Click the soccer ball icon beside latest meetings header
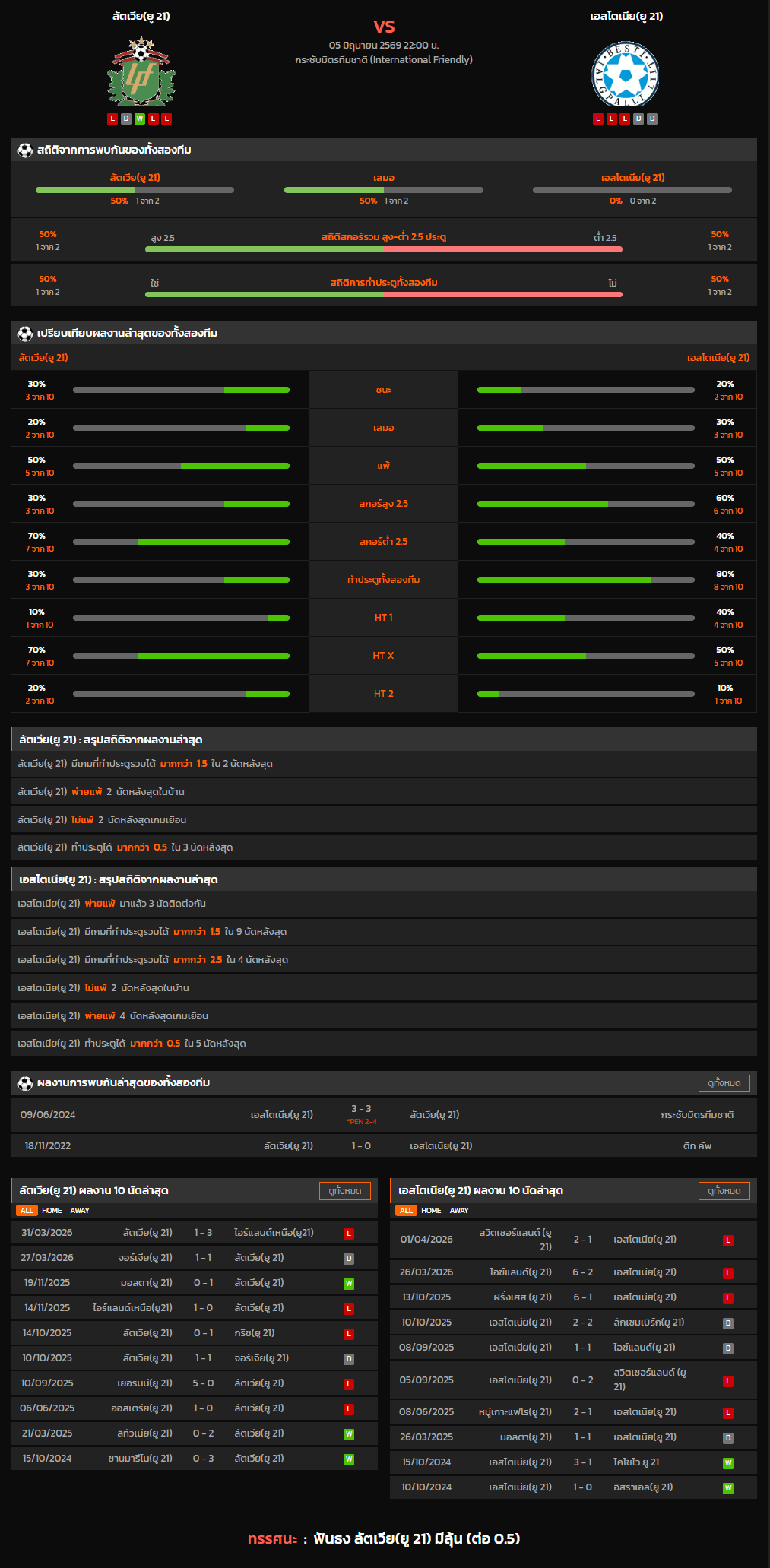 pyautogui.click(x=25, y=1082)
